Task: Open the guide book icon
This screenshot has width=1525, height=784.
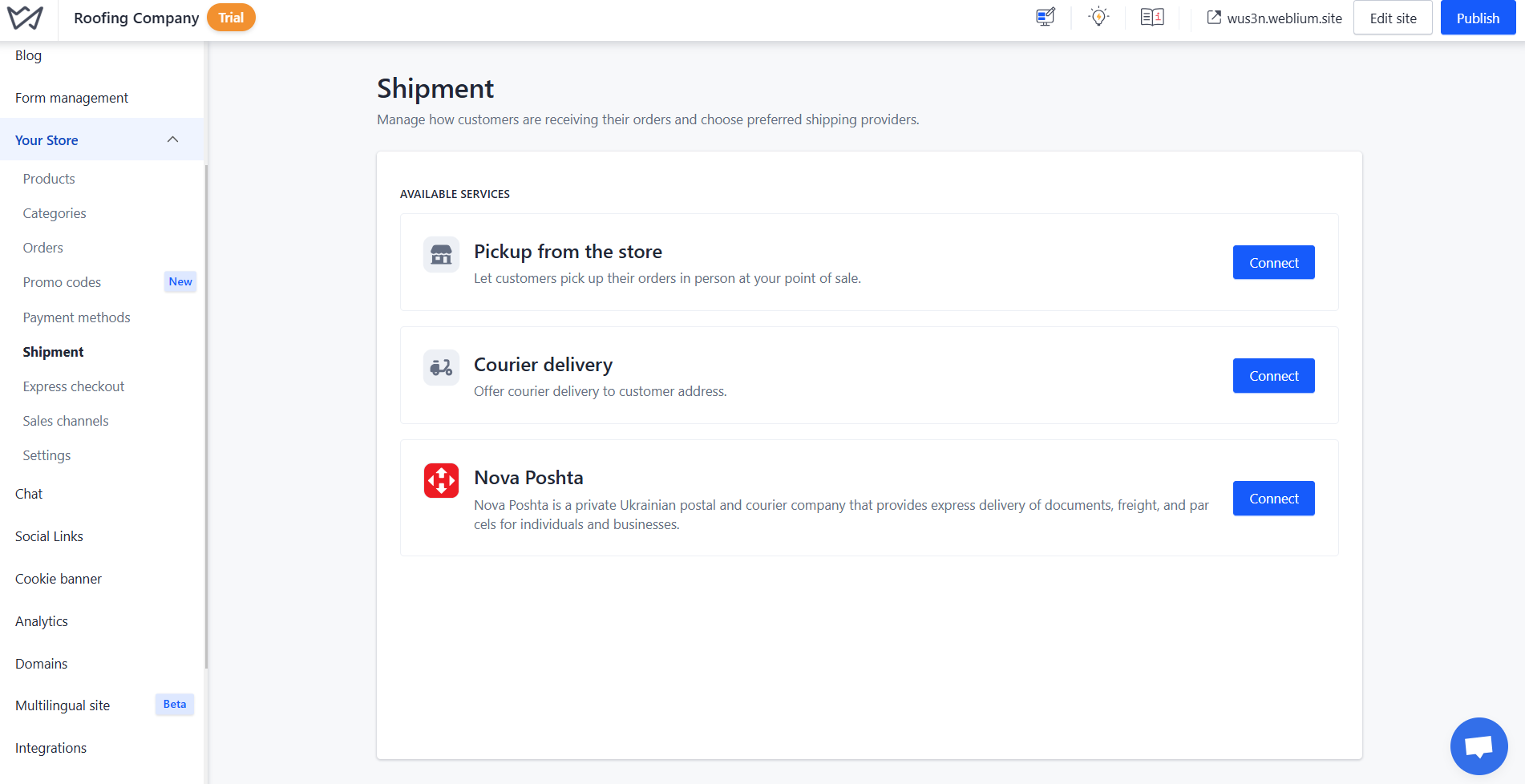Action: (x=1152, y=18)
